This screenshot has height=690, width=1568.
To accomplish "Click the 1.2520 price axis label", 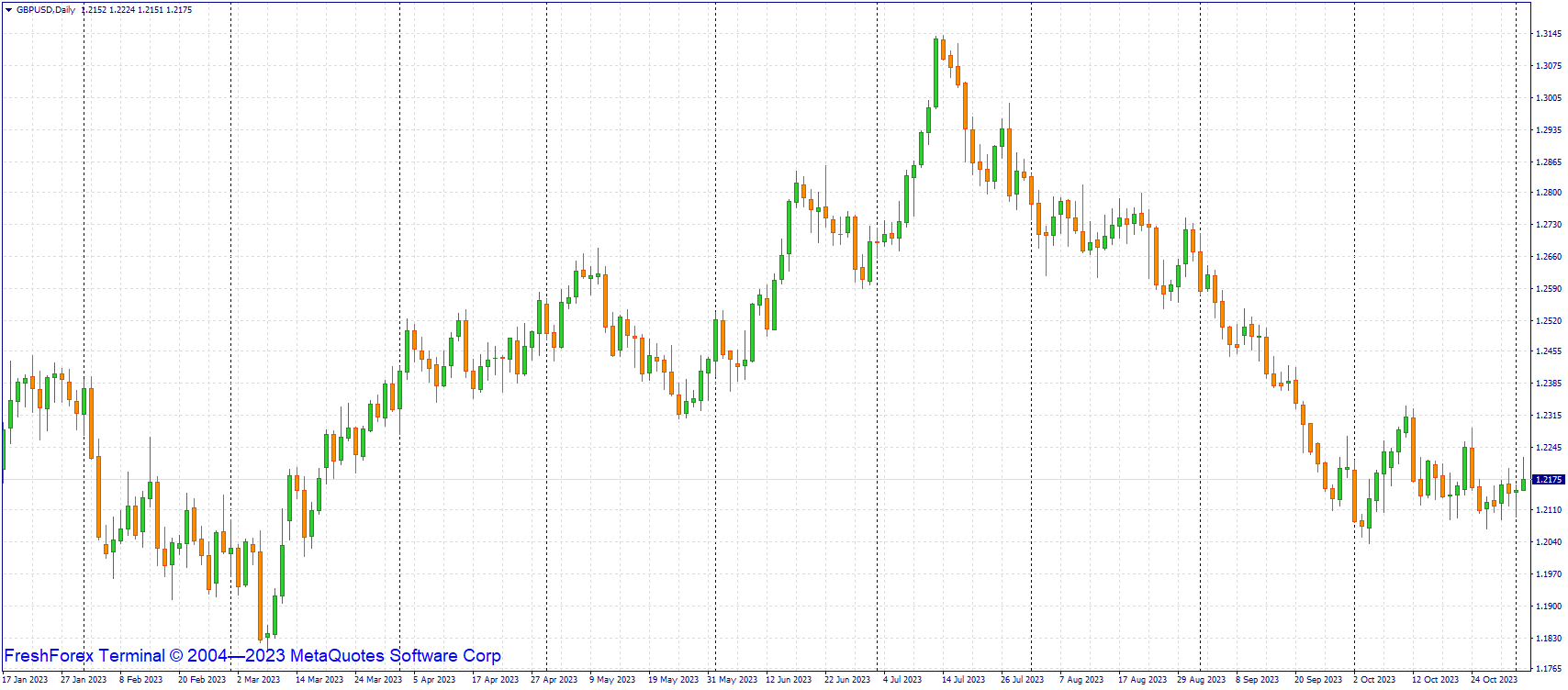I will [1549, 321].
